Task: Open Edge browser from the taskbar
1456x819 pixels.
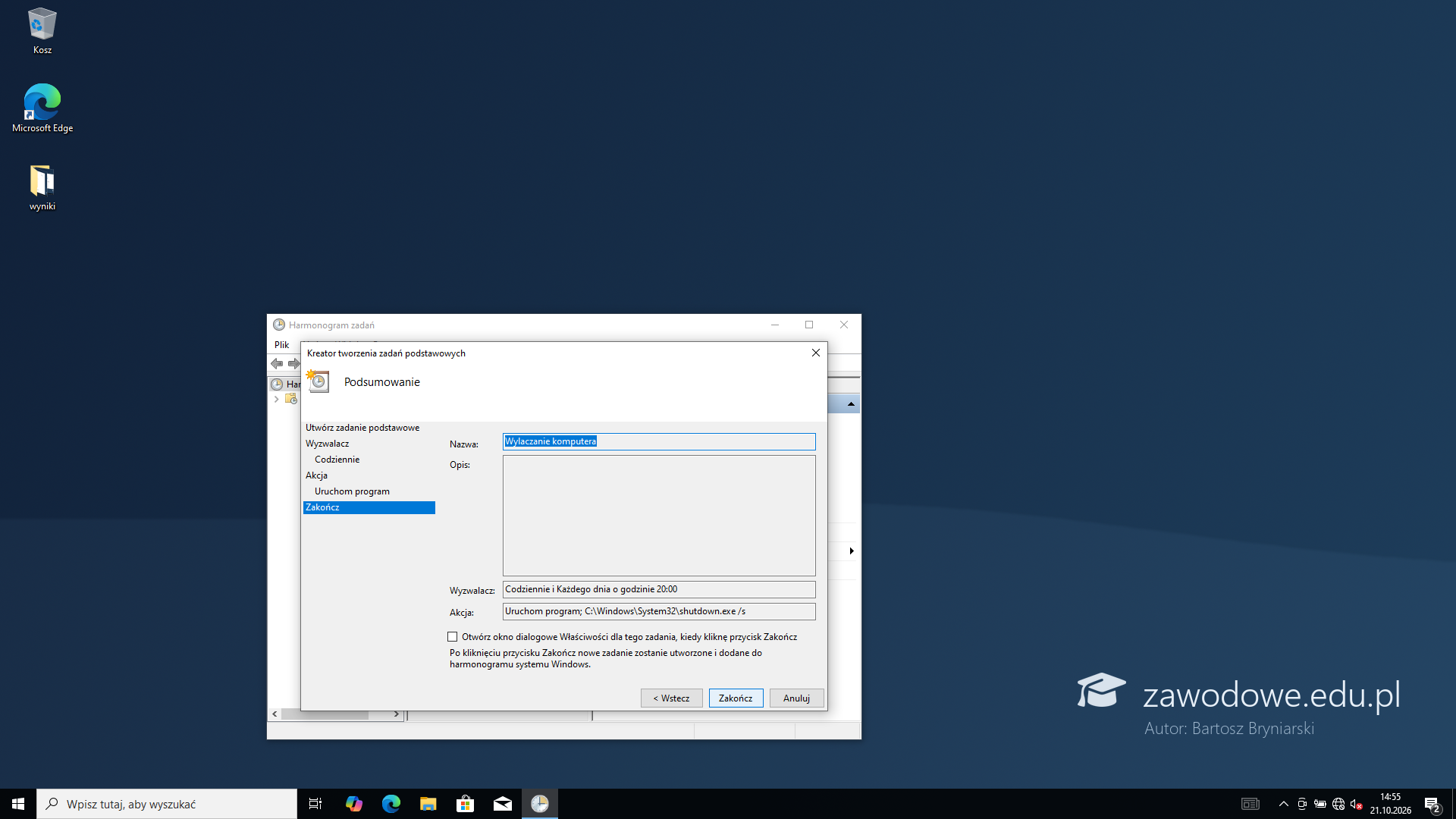Action: pos(391,804)
